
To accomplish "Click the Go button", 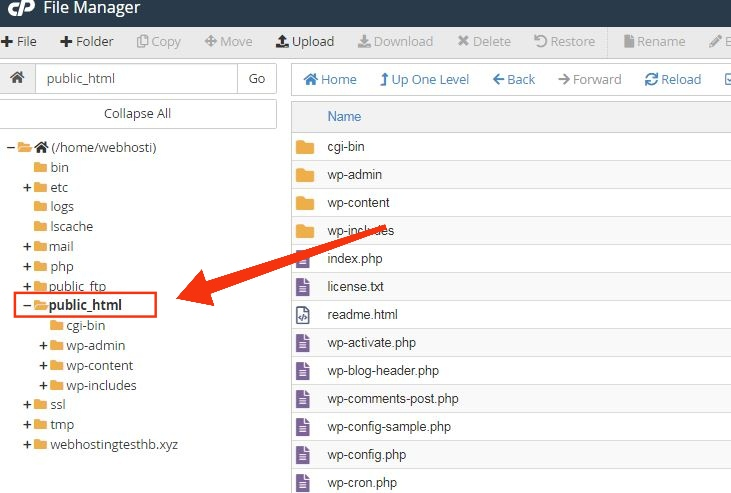I will pos(257,78).
